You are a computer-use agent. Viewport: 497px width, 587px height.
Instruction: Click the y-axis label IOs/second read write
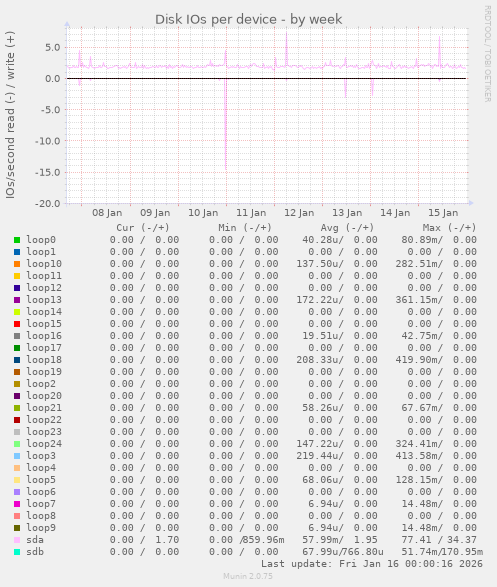click(x=10, y=115)
